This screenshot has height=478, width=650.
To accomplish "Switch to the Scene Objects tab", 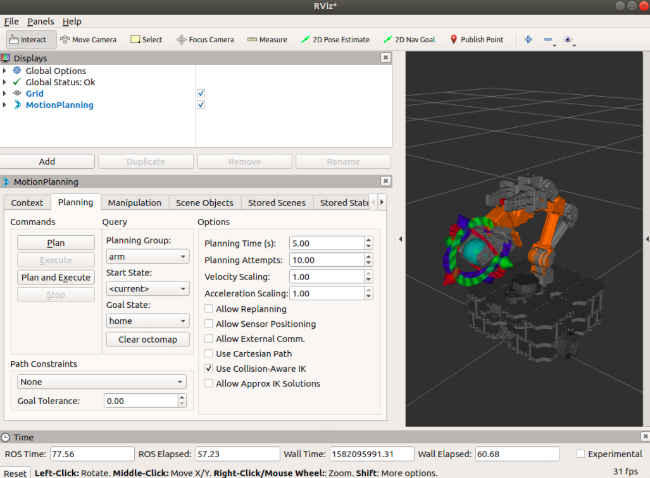I will tap(205, 203).
